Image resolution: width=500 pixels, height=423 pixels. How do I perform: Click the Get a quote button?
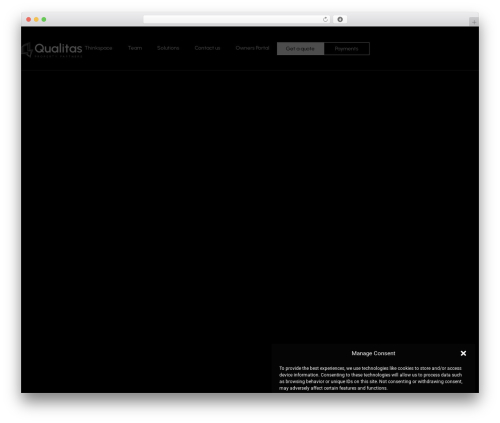pos(300,49)
